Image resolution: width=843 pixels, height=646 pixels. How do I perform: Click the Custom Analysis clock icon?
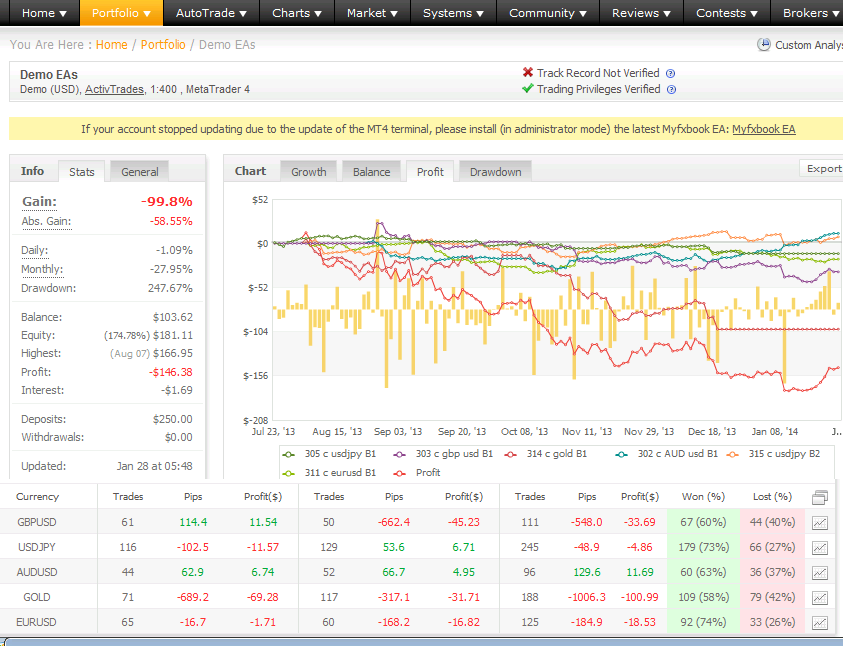pos(764,45)
